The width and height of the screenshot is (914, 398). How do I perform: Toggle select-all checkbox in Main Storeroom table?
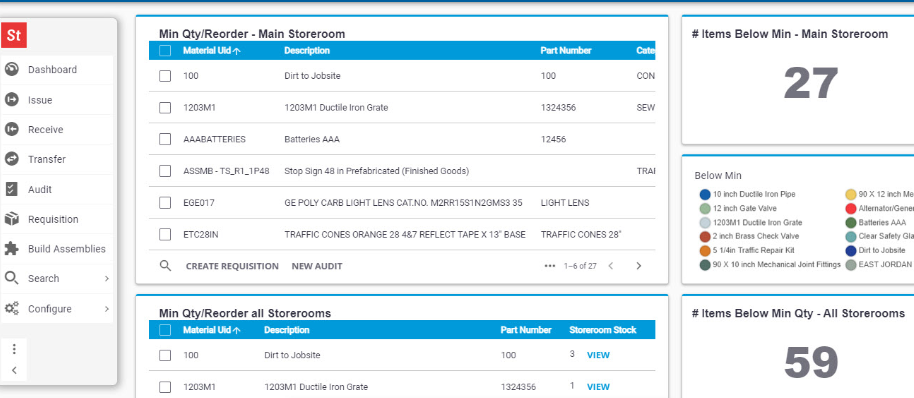click(x=165, y=51)
